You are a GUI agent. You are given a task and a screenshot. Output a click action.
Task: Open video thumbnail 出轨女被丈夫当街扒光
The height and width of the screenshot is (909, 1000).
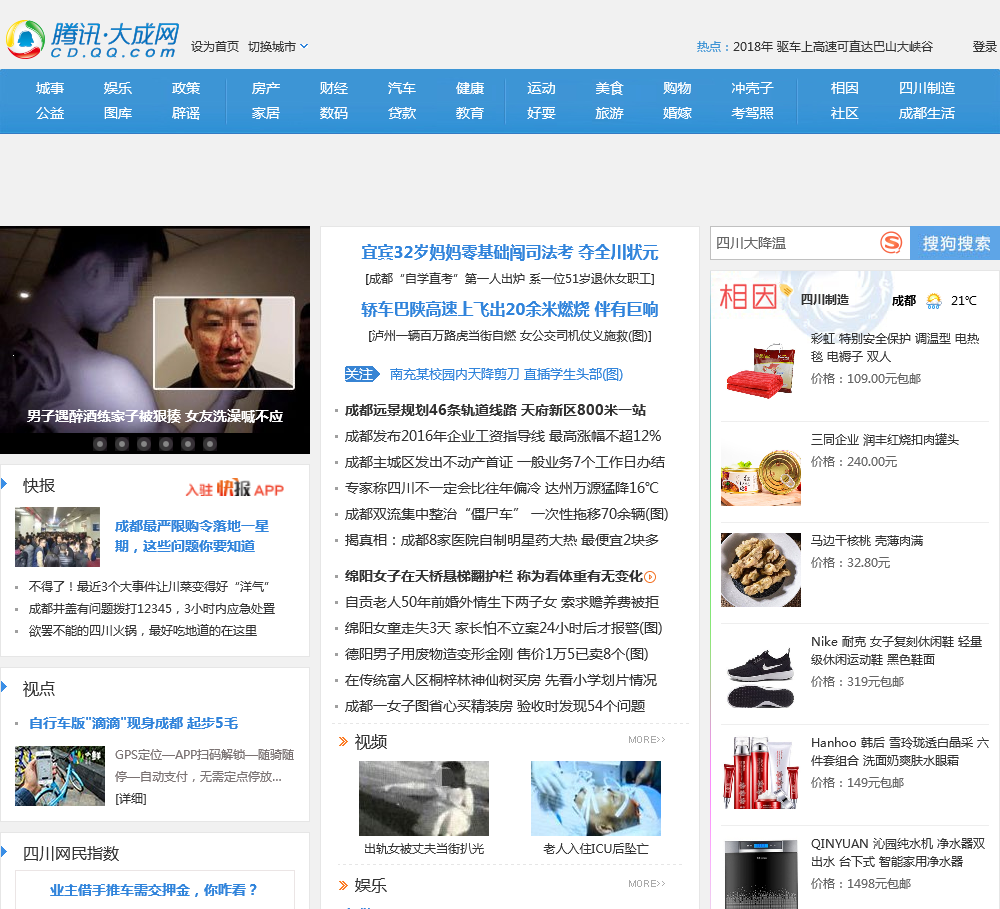coord(424,798)
